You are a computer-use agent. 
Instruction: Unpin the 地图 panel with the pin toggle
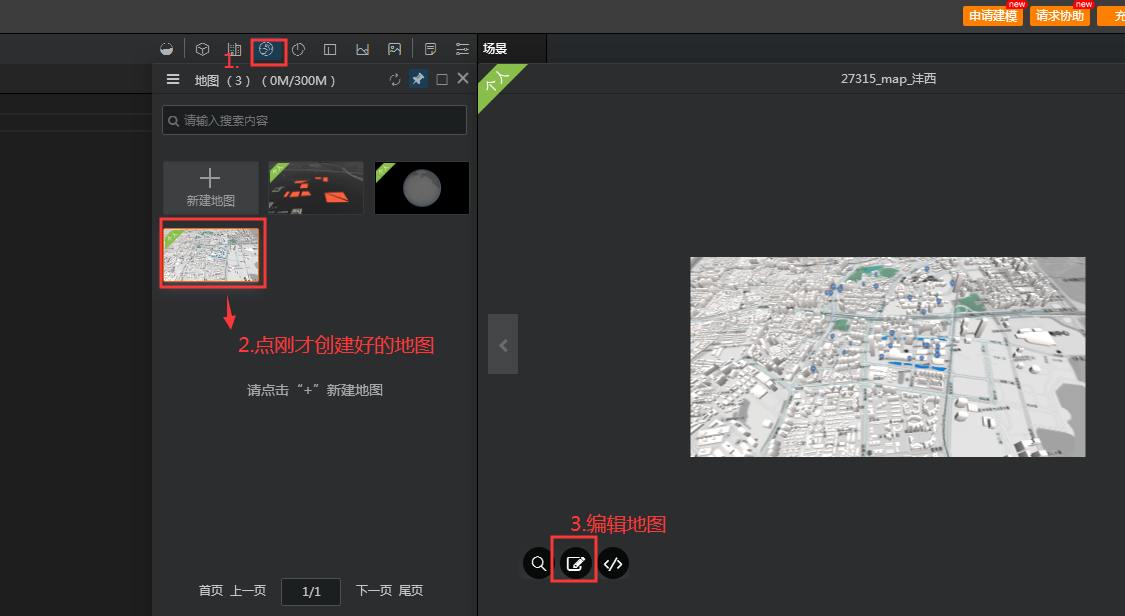pyautogui.click(x=418, y=79)
